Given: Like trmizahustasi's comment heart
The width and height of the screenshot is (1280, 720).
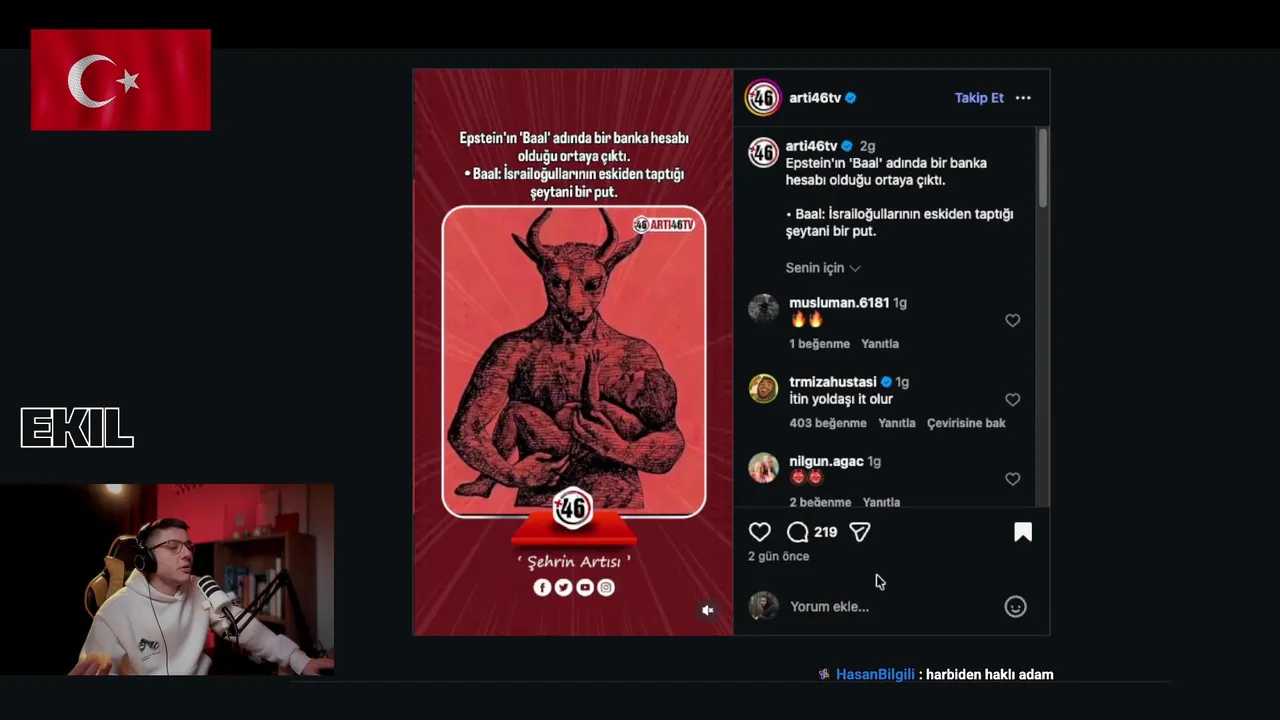Looking at the screenshot, I should (1012, 400).
